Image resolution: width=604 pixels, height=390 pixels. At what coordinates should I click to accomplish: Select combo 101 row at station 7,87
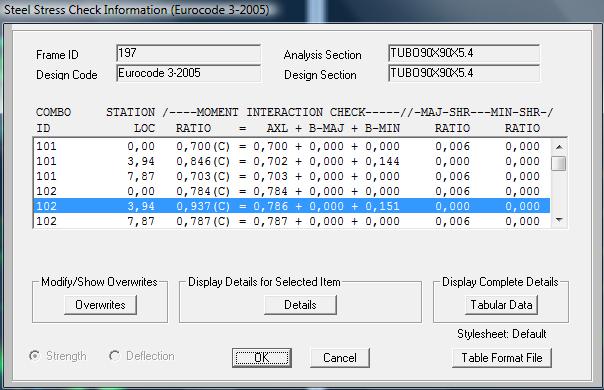coord(292,176)
